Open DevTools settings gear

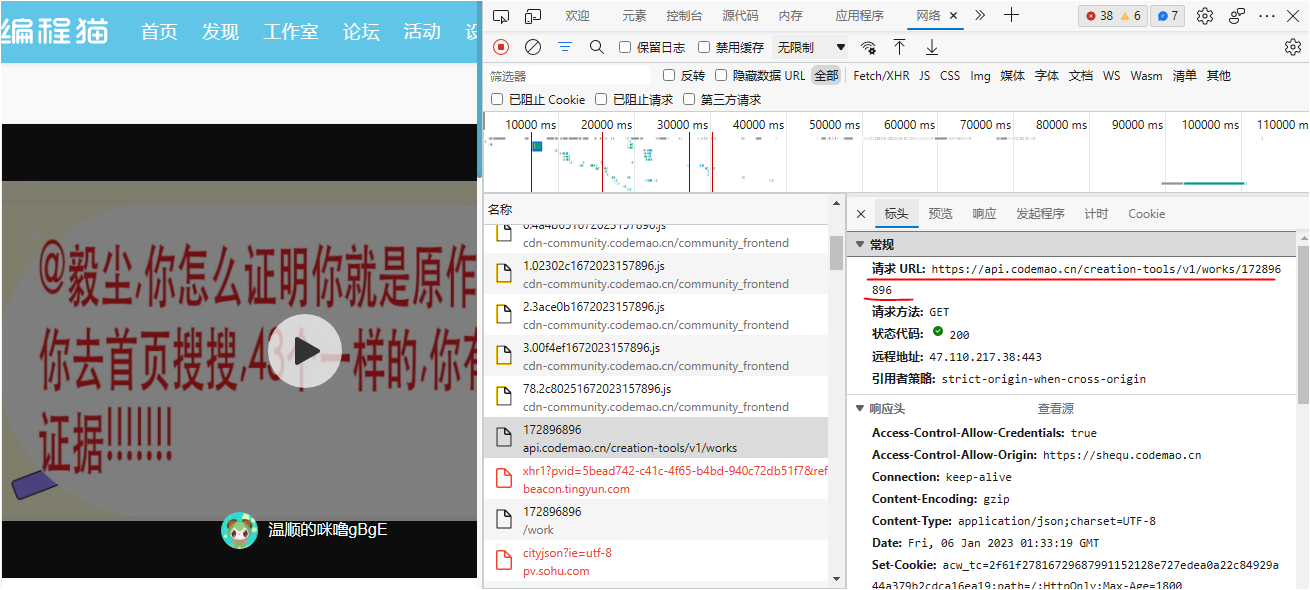[1205, 16]
